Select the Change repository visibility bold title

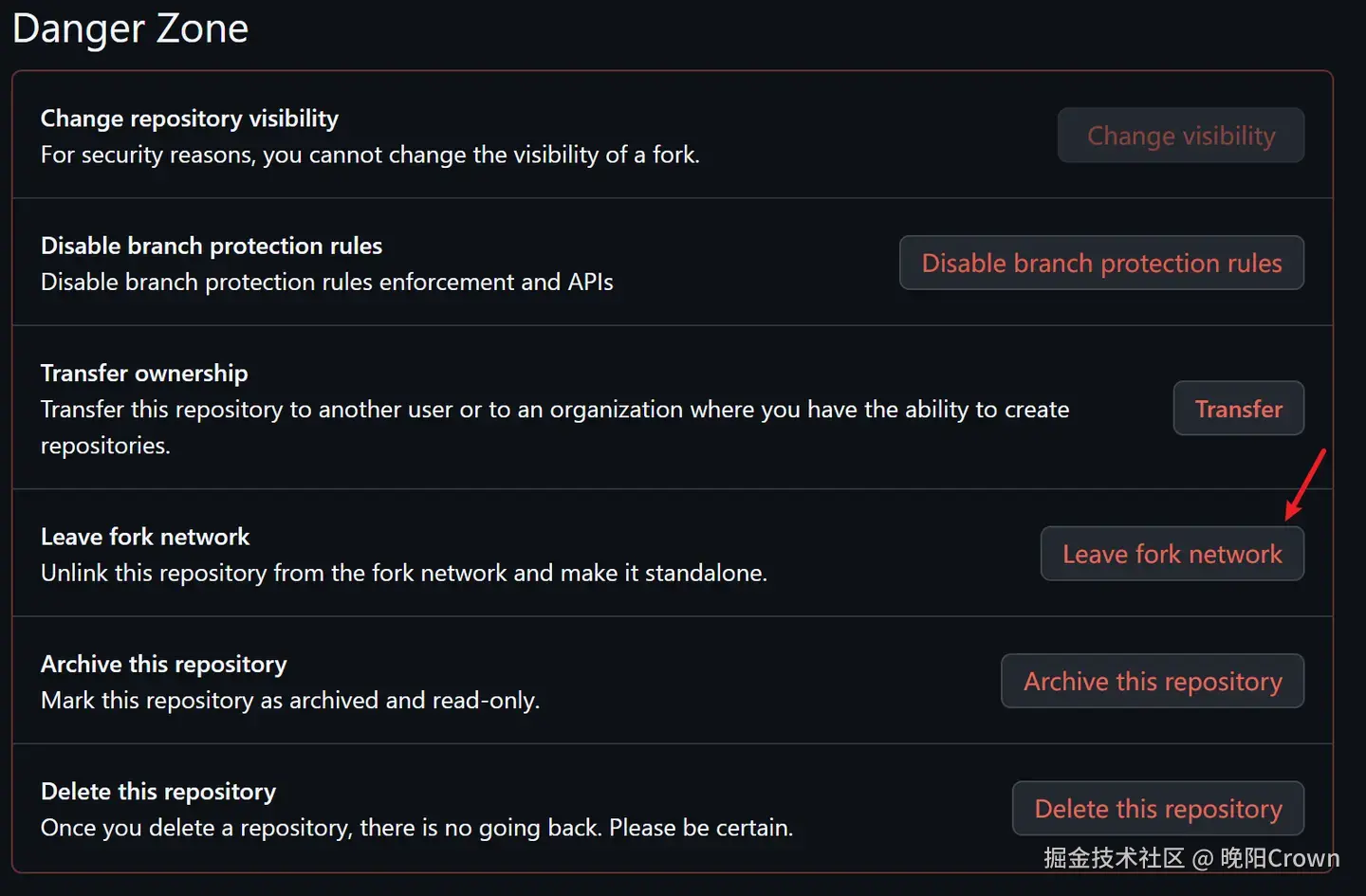tap(189, 119)
